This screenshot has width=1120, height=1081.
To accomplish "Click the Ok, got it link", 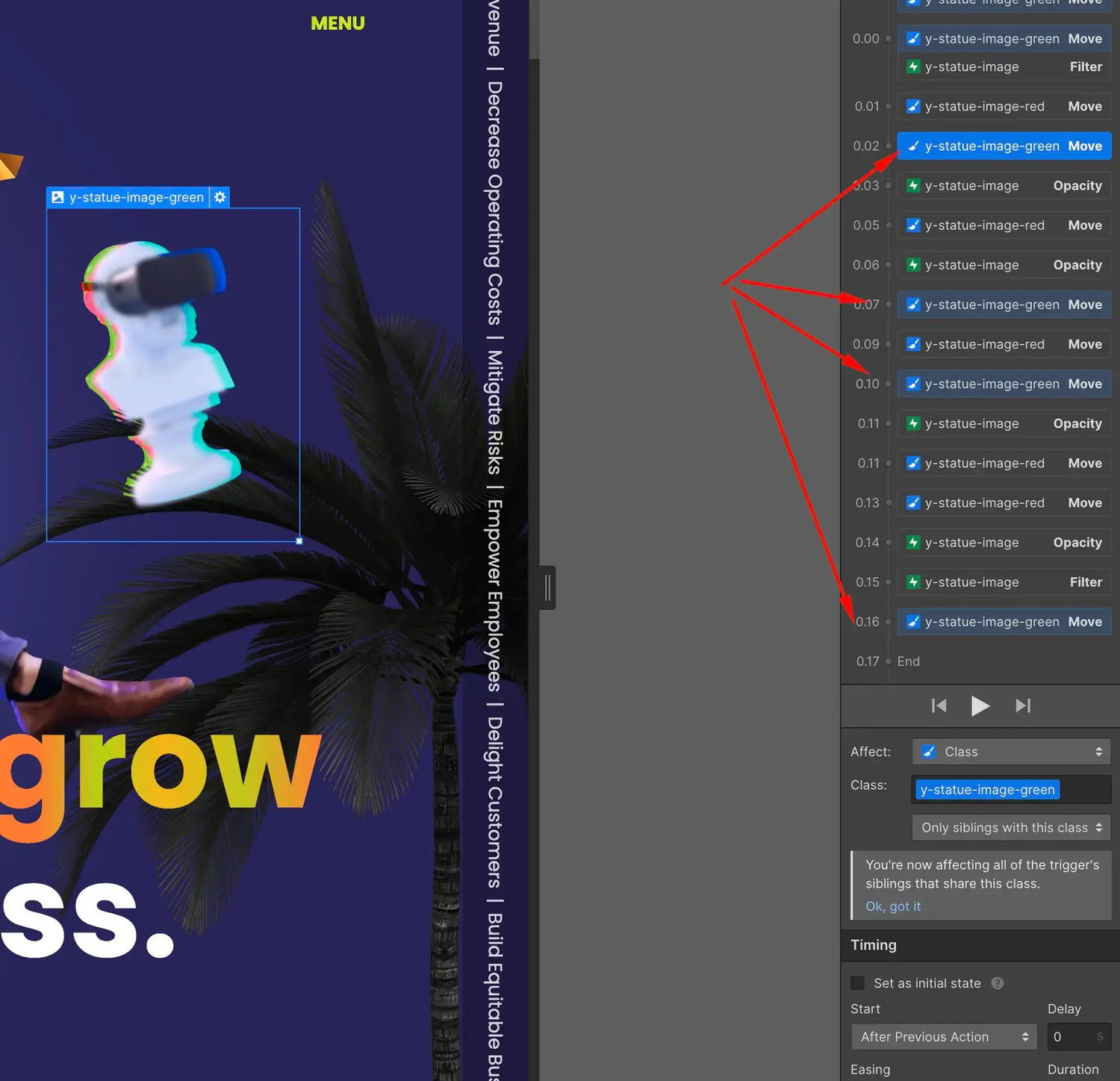I will tap(893, 906).
